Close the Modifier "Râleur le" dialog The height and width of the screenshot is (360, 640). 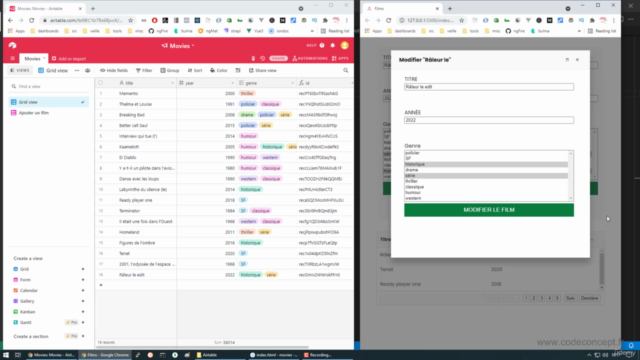pyautogui.click(x=577, y=60)
